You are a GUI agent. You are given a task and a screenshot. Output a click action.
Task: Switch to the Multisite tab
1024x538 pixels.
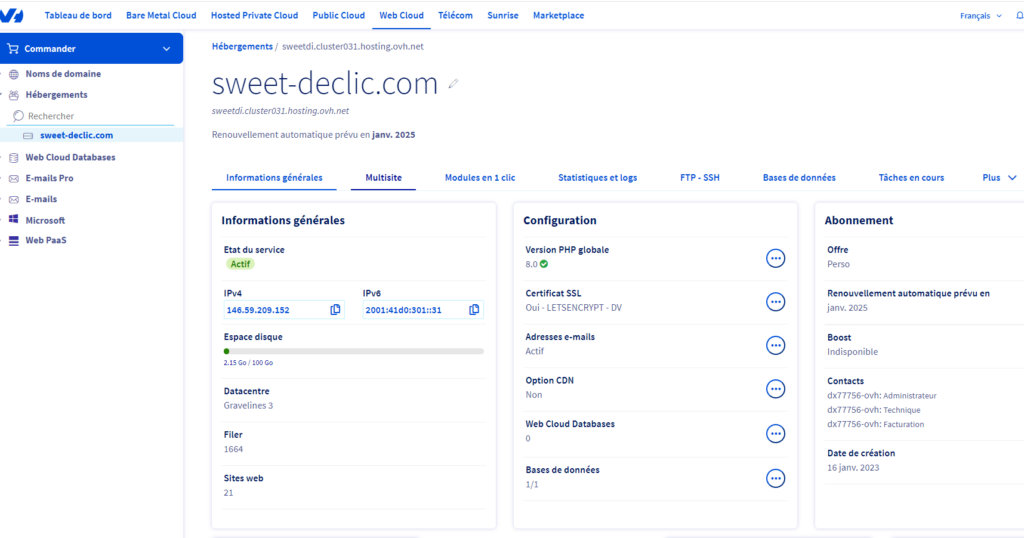point(383,177)
